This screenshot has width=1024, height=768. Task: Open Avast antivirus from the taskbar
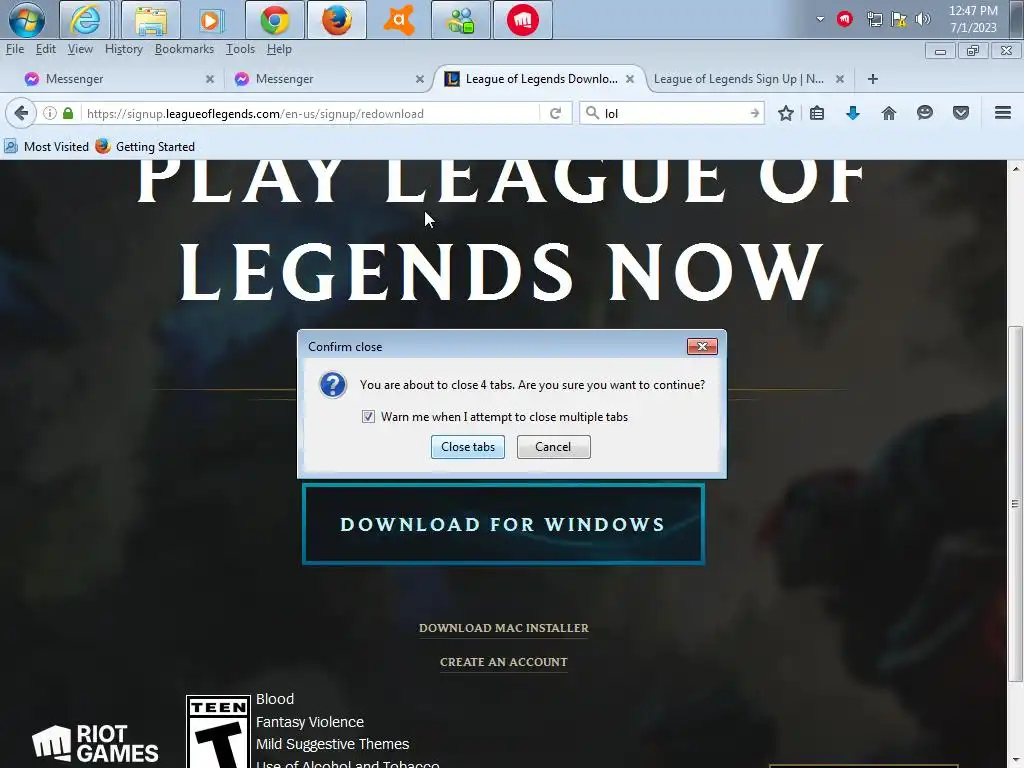click(x=398, y=20)
